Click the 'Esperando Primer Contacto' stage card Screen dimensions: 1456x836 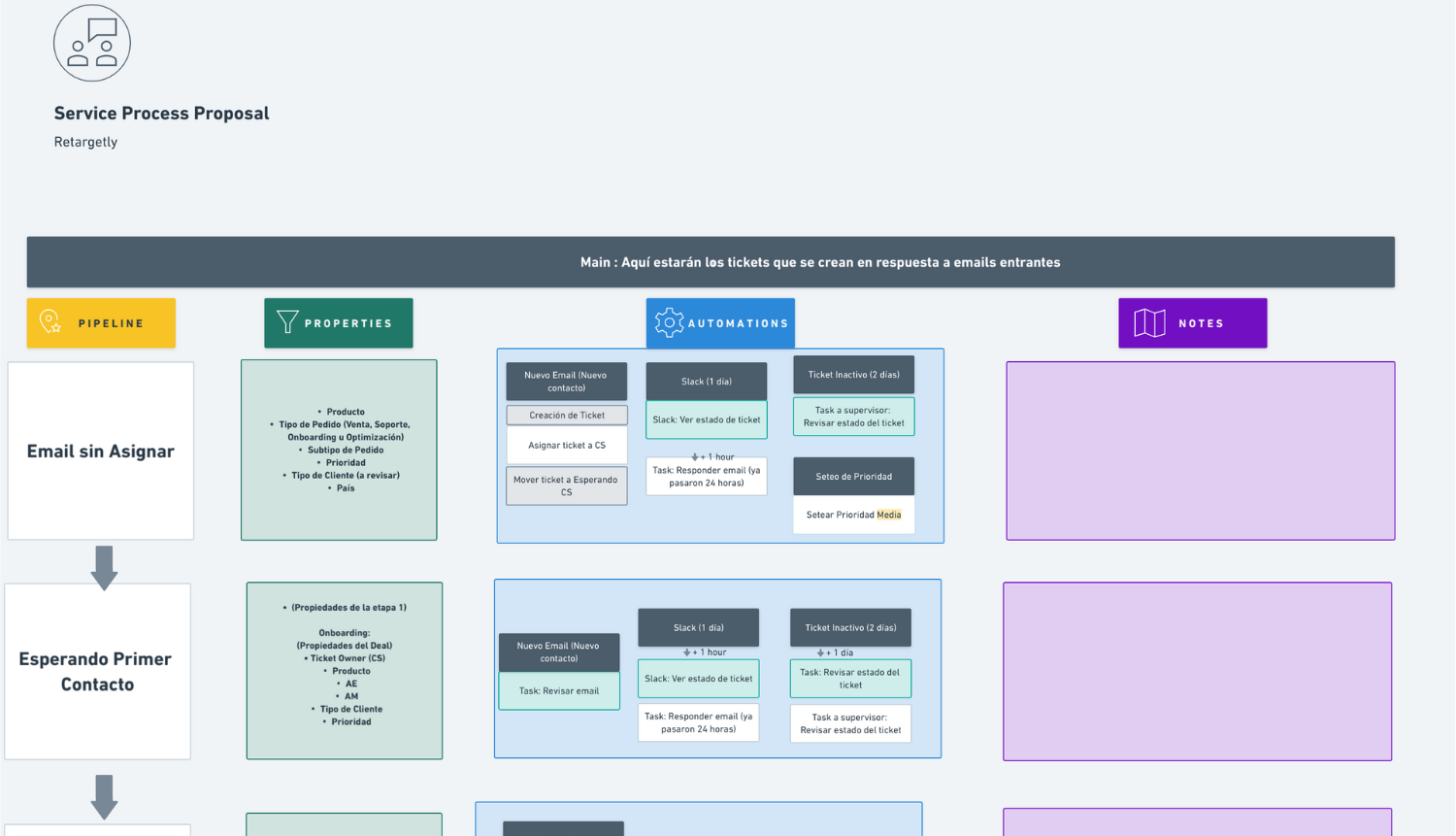point(97,671)
